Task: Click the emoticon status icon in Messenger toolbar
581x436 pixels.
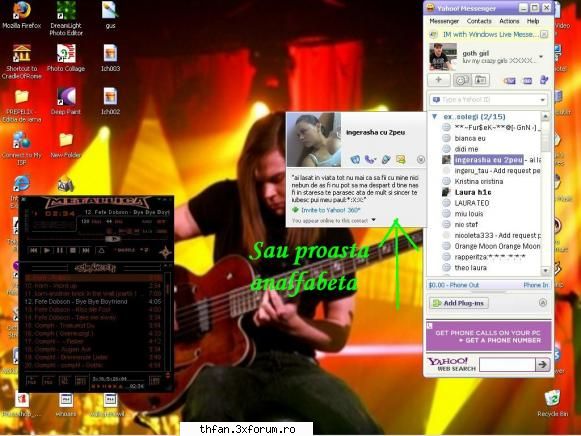Action: click(462, 80)
